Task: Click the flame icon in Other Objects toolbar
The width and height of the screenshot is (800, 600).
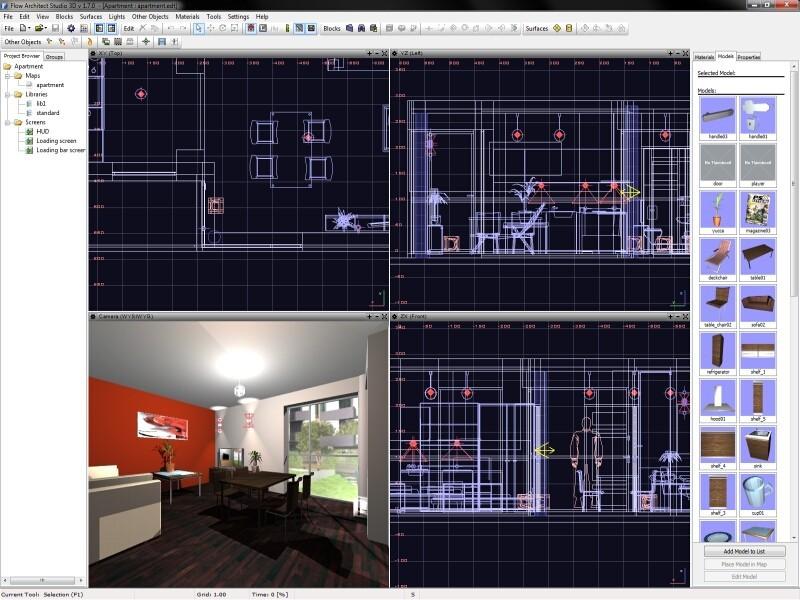Action: 90,42
